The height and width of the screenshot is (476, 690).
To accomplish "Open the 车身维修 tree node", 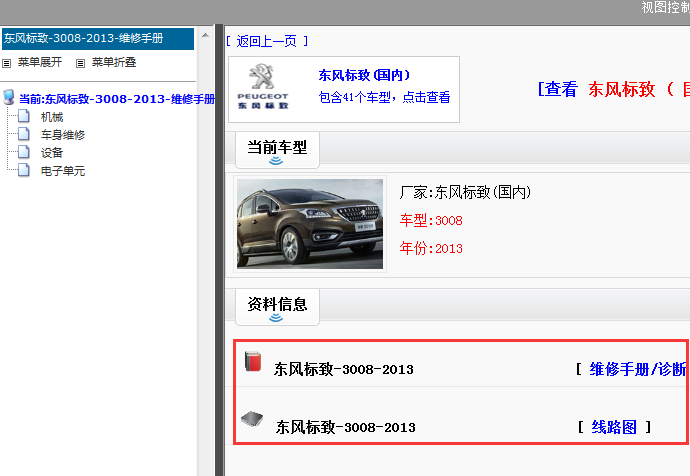I will click(63, 135).
